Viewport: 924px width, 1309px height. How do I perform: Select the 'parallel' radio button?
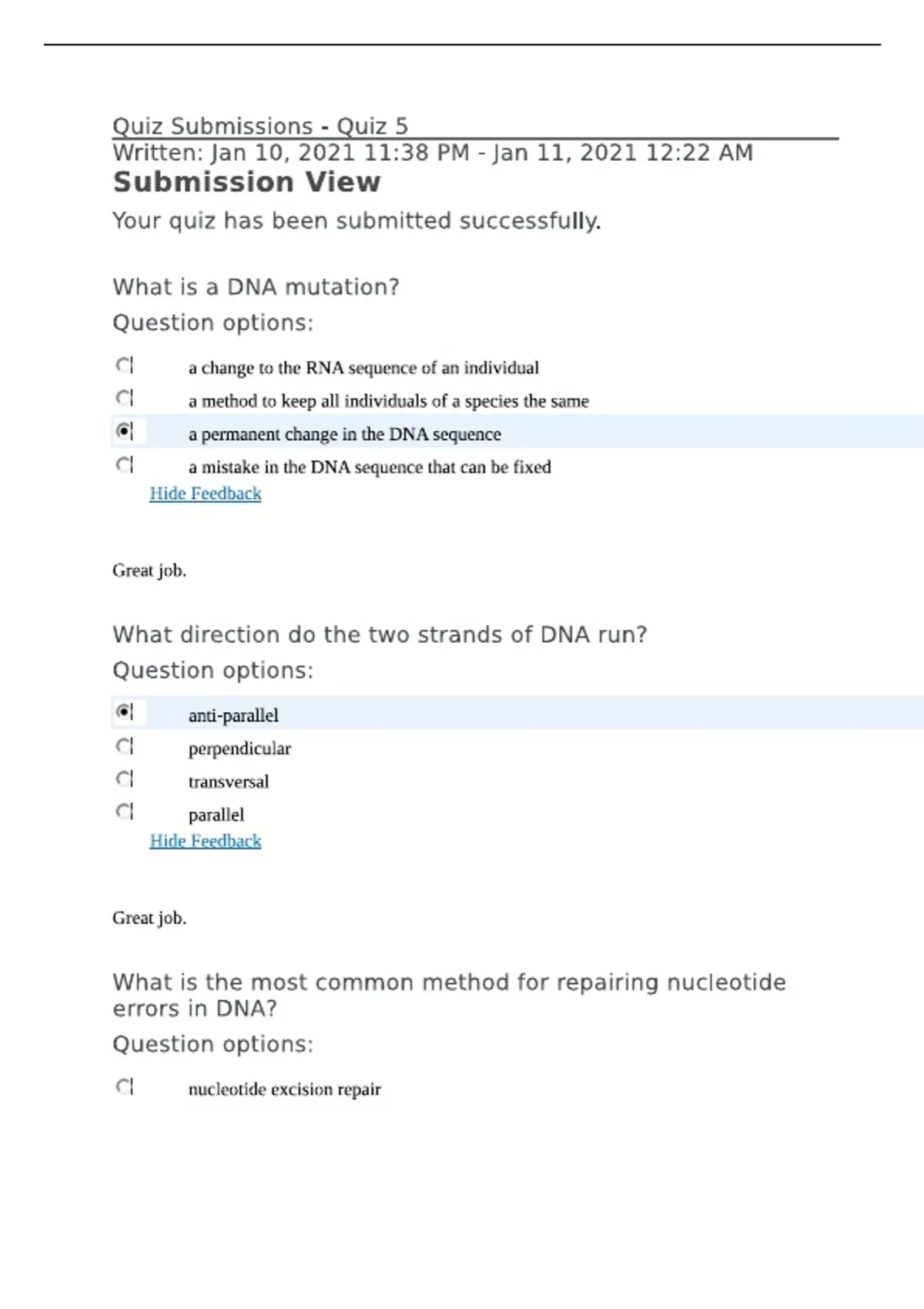point(124,812)
